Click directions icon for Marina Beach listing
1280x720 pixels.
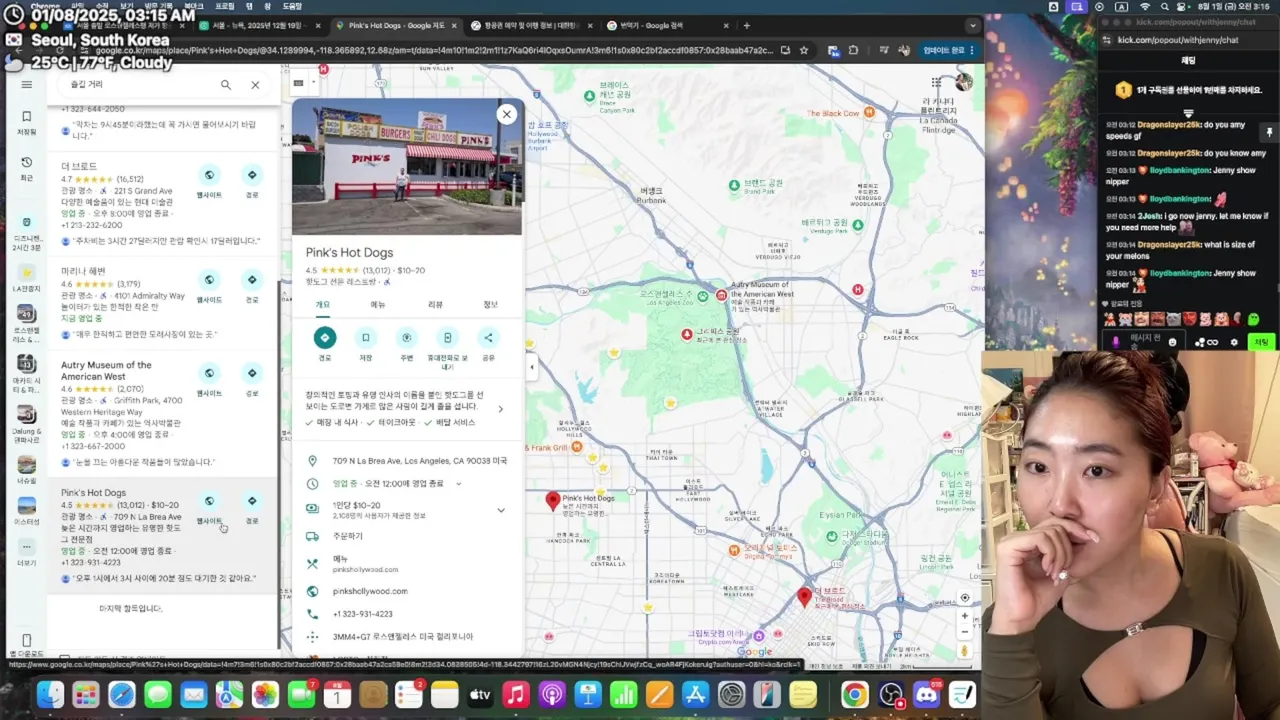(x=252, y=280)
